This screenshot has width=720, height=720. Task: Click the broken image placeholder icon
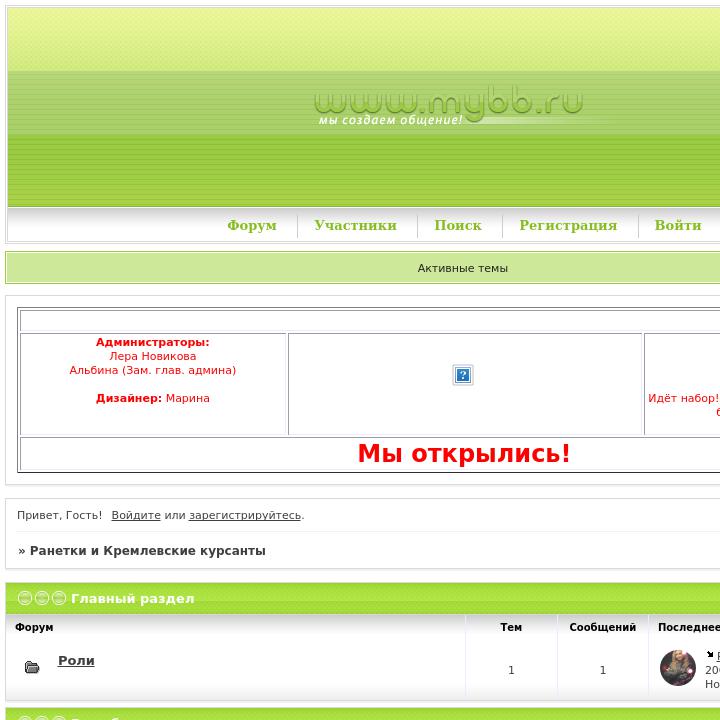[x=463, y=375]
